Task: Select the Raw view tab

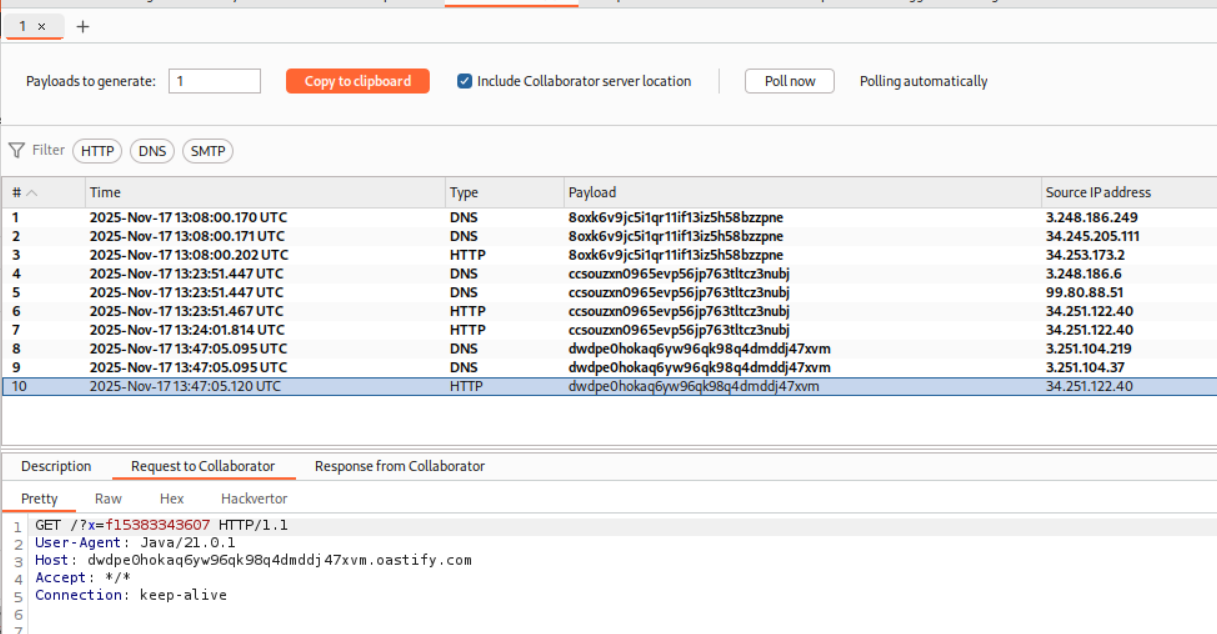Action: coord(108,498)
